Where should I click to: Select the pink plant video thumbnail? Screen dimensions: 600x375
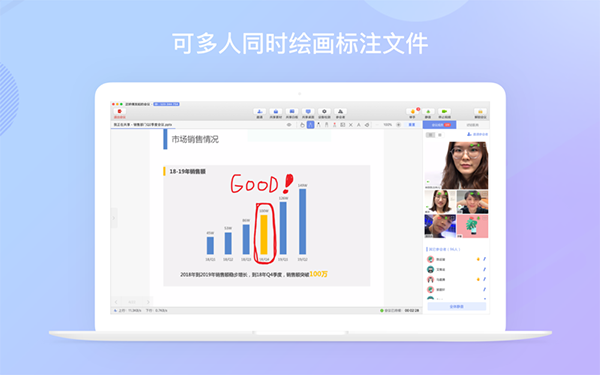[473, 226]
